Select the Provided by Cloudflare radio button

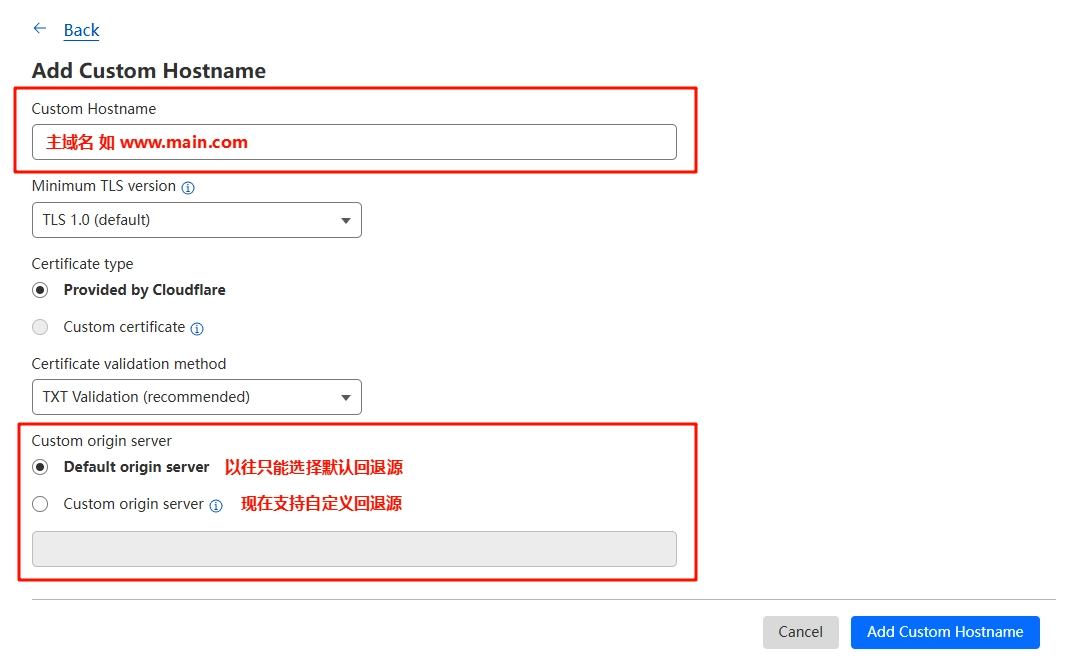click(40, 290)
